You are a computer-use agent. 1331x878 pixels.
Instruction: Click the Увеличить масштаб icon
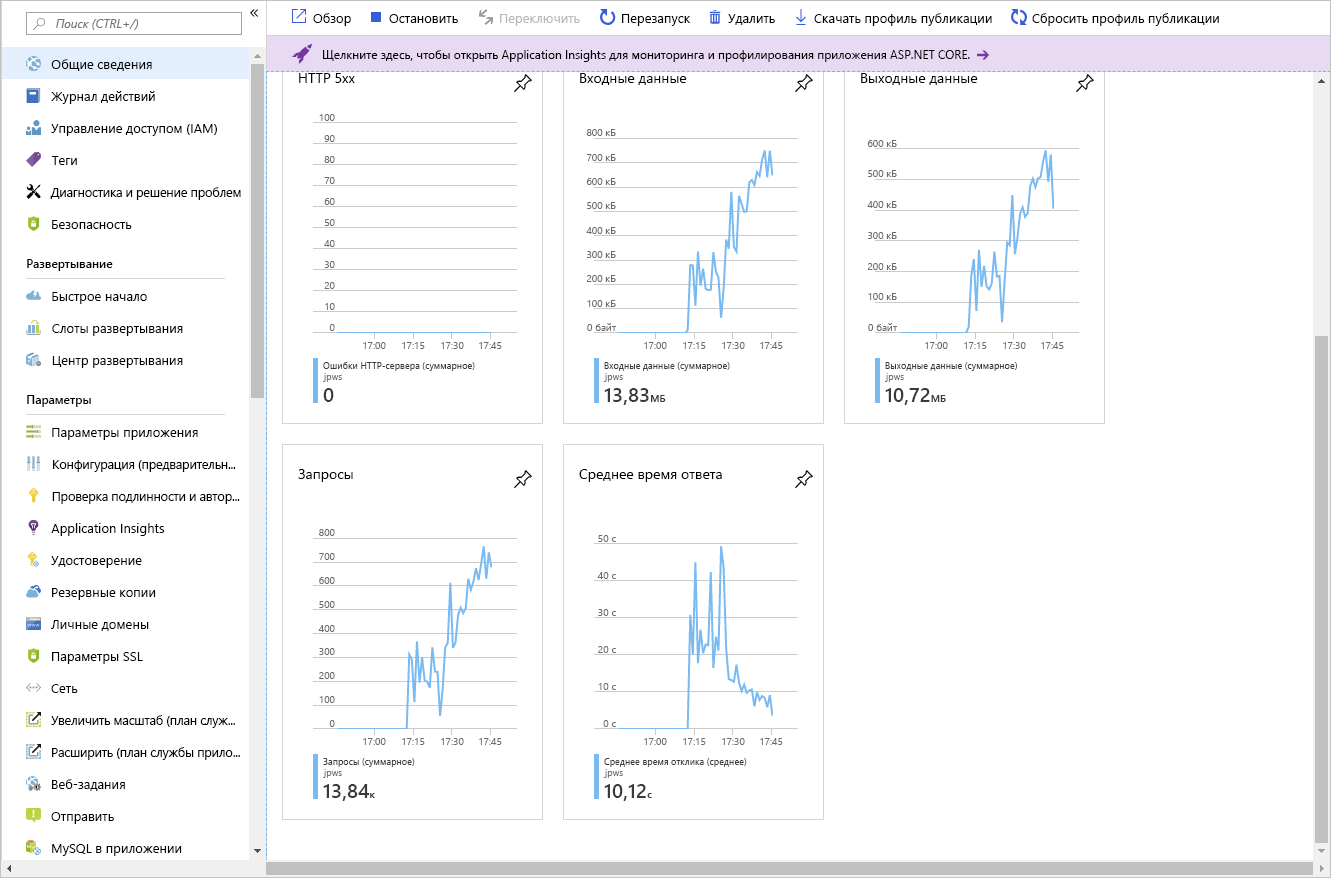point(33,720)
